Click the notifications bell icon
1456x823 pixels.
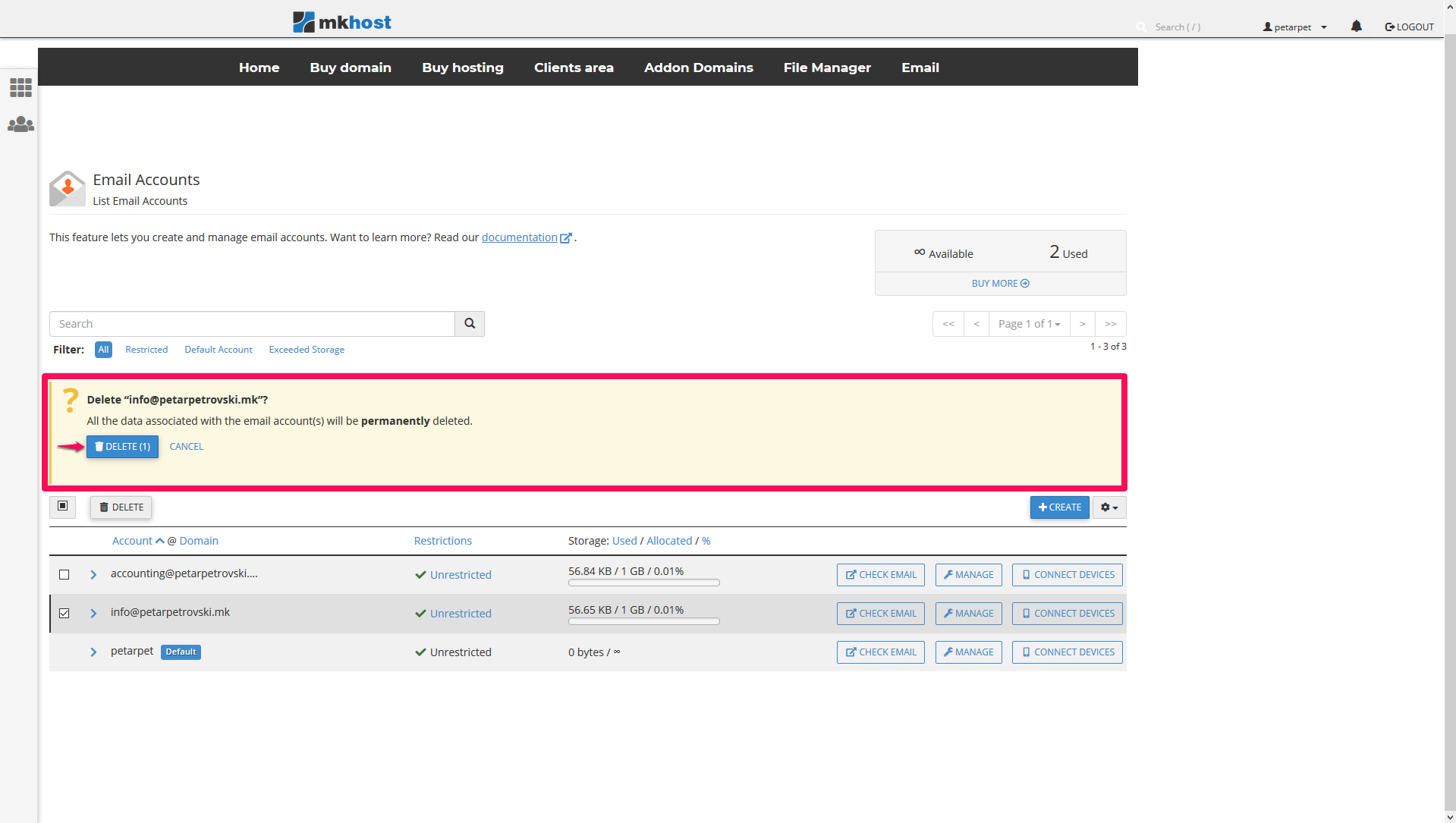[x=1356, y=27]
